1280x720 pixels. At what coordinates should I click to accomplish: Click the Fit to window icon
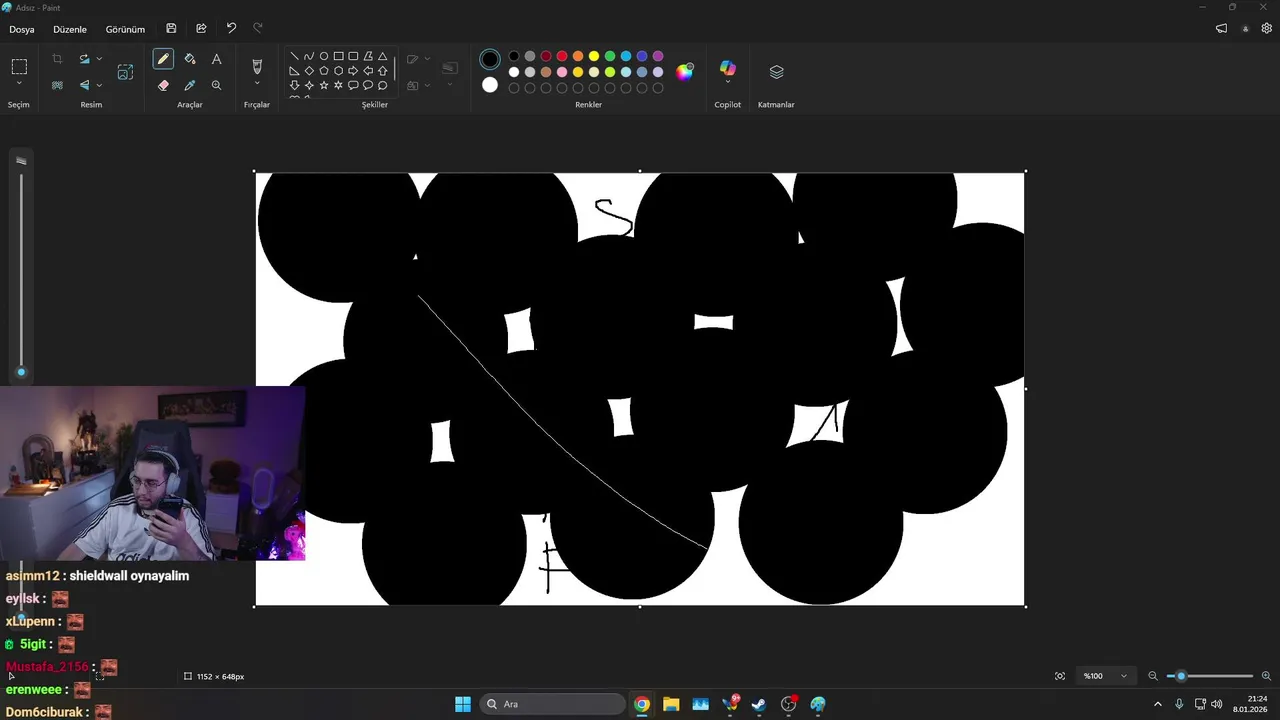[x=1060, y=676]
